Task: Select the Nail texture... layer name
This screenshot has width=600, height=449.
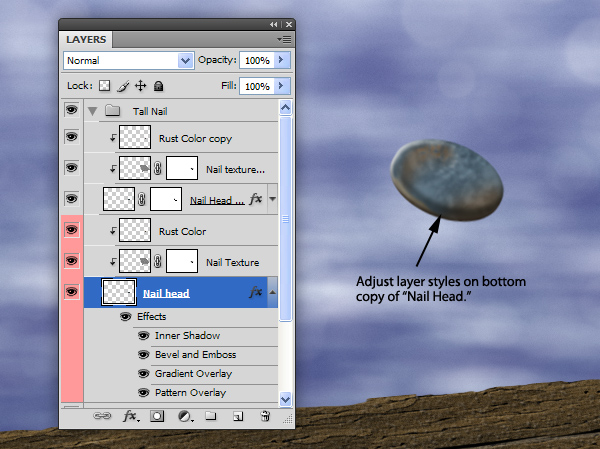Action: [x=235, y=169]
